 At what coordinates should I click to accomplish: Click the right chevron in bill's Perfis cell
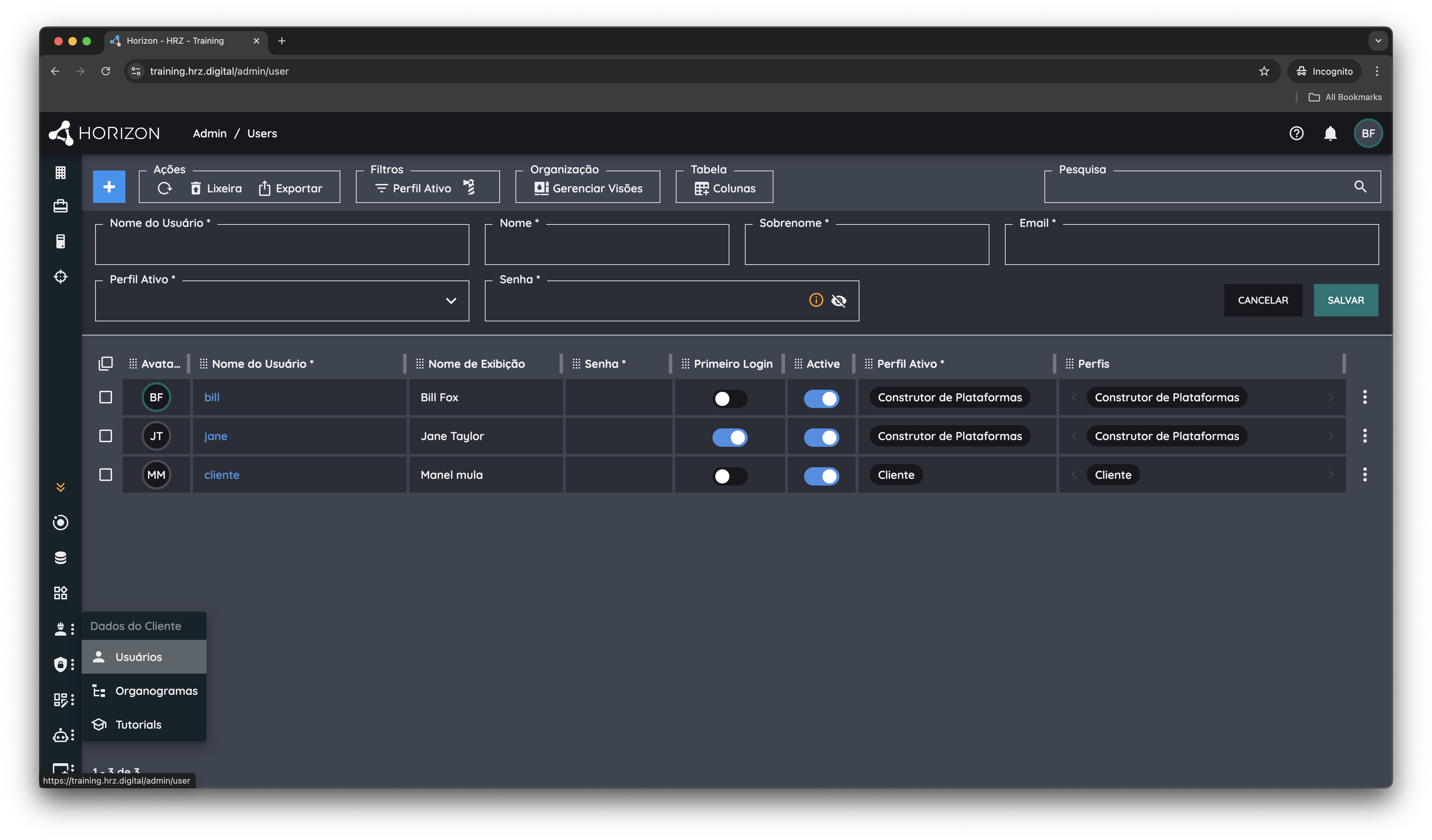(1331, 397)
